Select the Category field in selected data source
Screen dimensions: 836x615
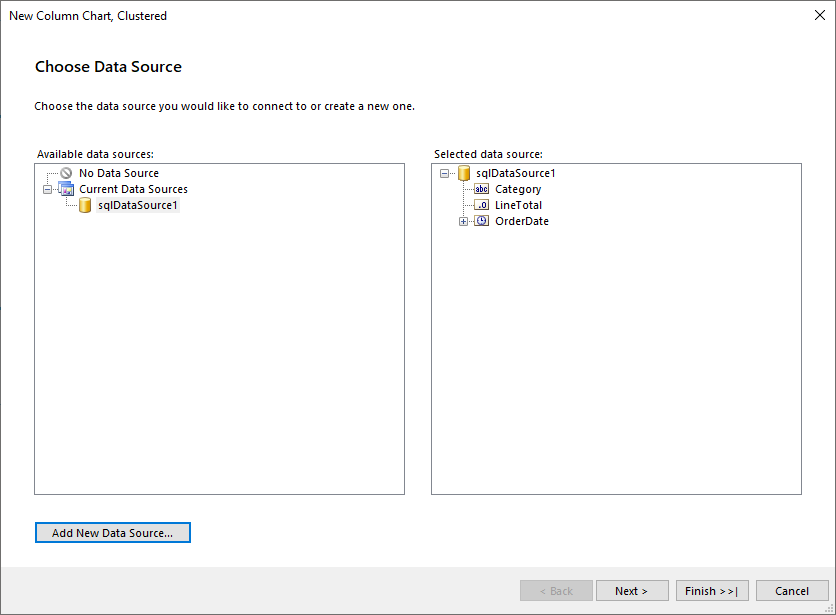517,189
